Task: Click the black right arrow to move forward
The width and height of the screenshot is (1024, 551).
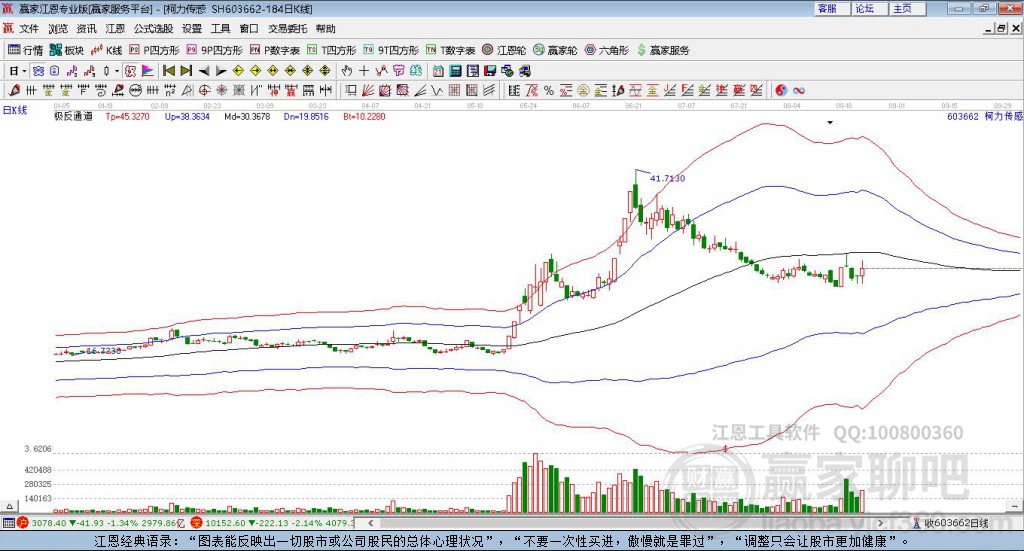Action: pos(221,71)
